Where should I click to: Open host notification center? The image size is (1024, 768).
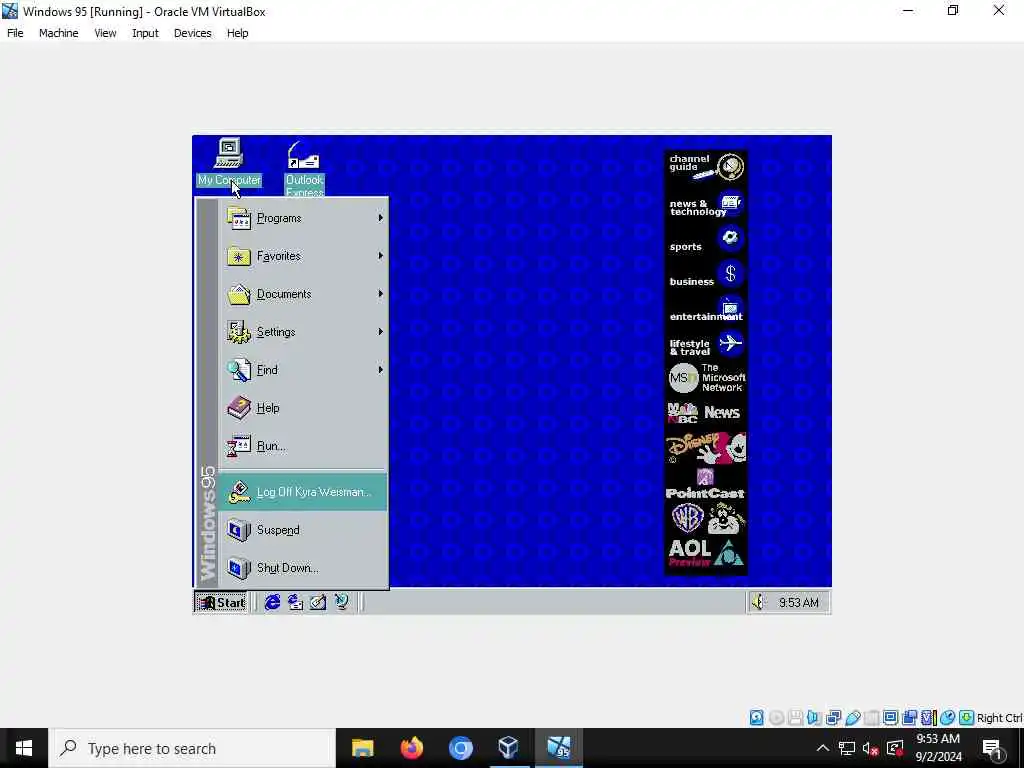pos(993,748)
